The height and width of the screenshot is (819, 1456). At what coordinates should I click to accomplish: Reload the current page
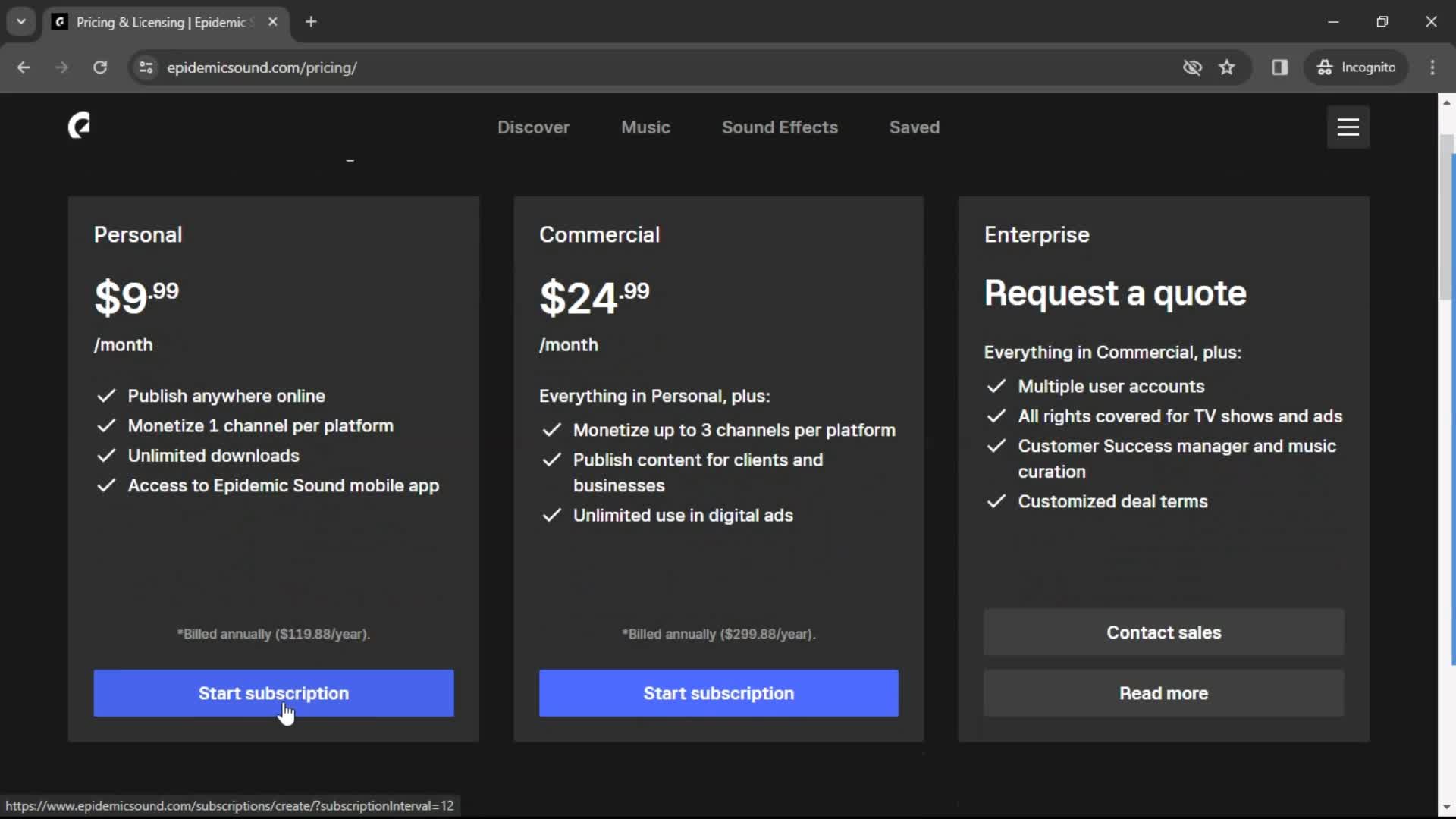tap(100, 67)
